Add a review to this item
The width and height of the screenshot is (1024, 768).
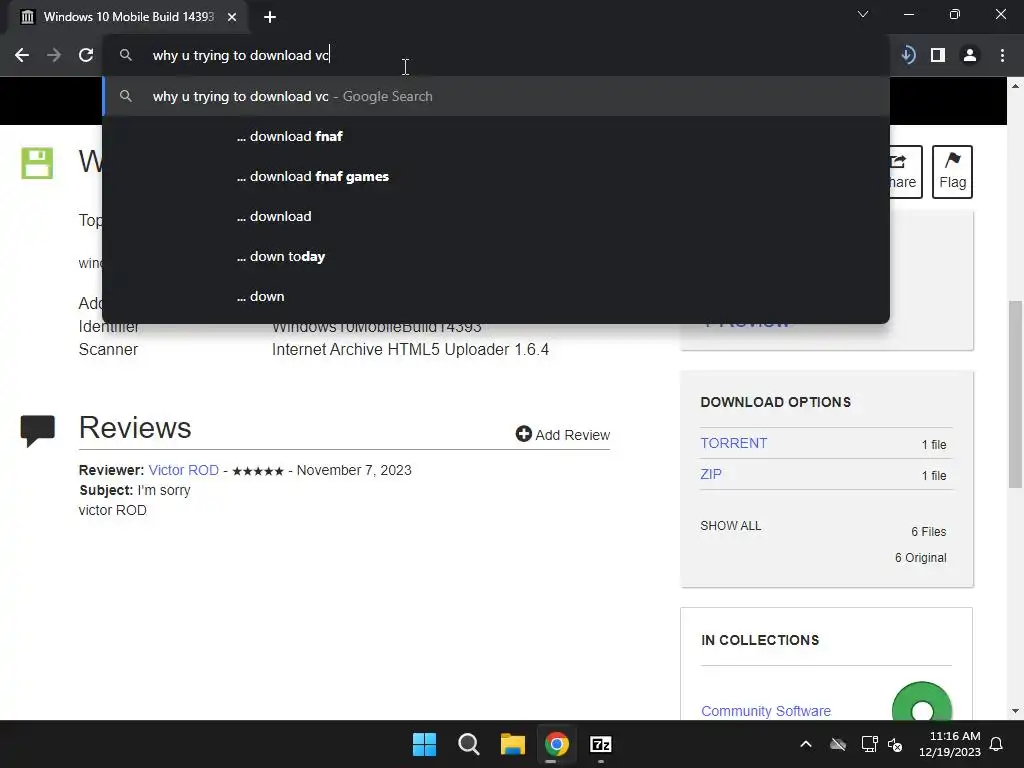click(562, 434)
